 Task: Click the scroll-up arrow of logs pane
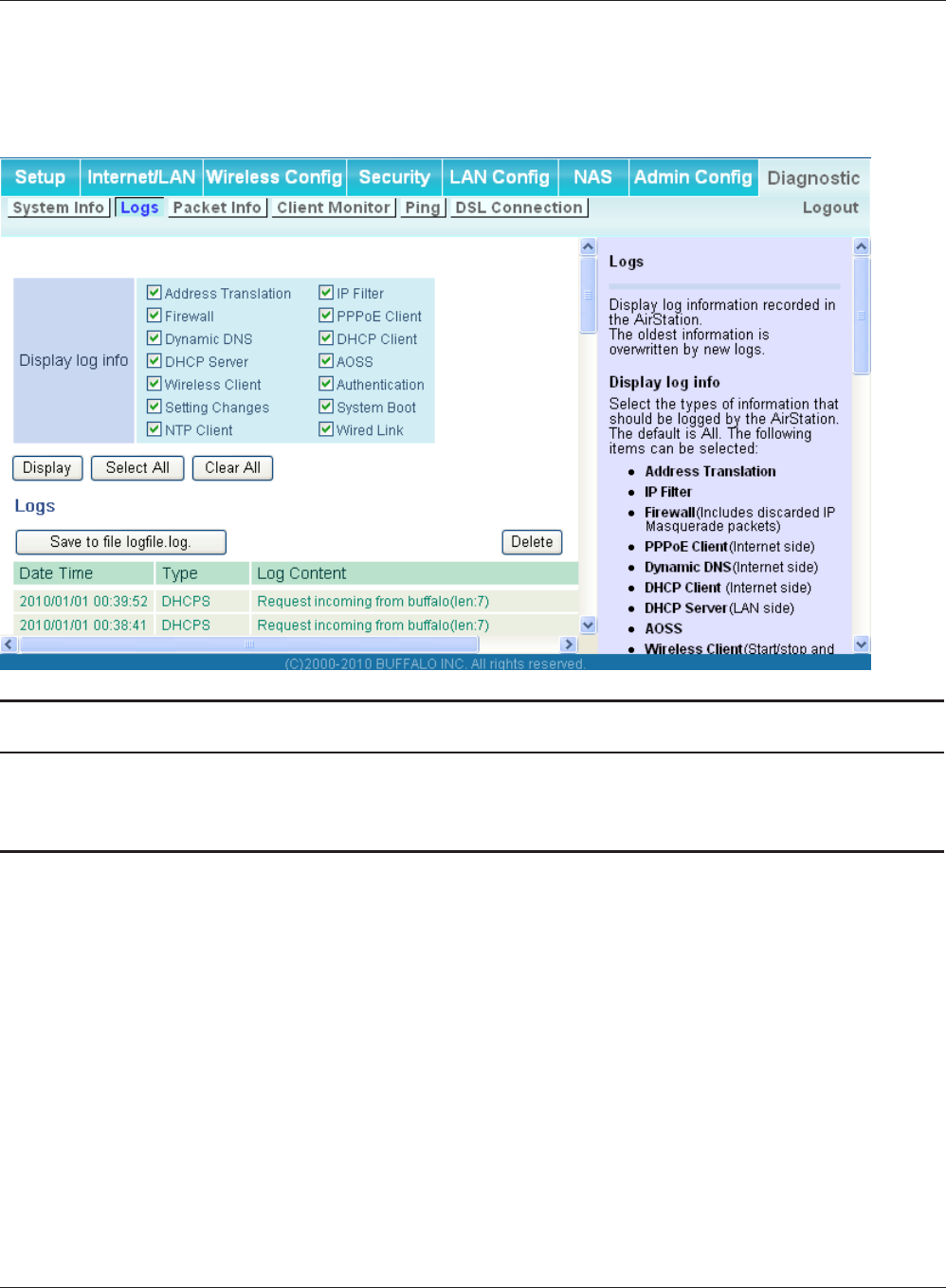point(589,246)
